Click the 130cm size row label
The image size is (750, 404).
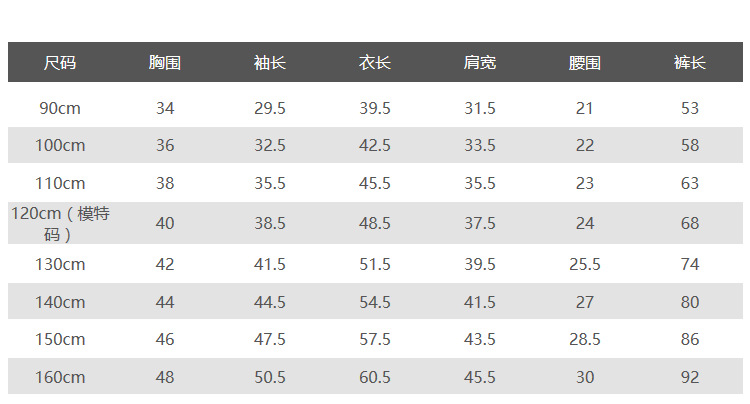[x=60, y=265]
